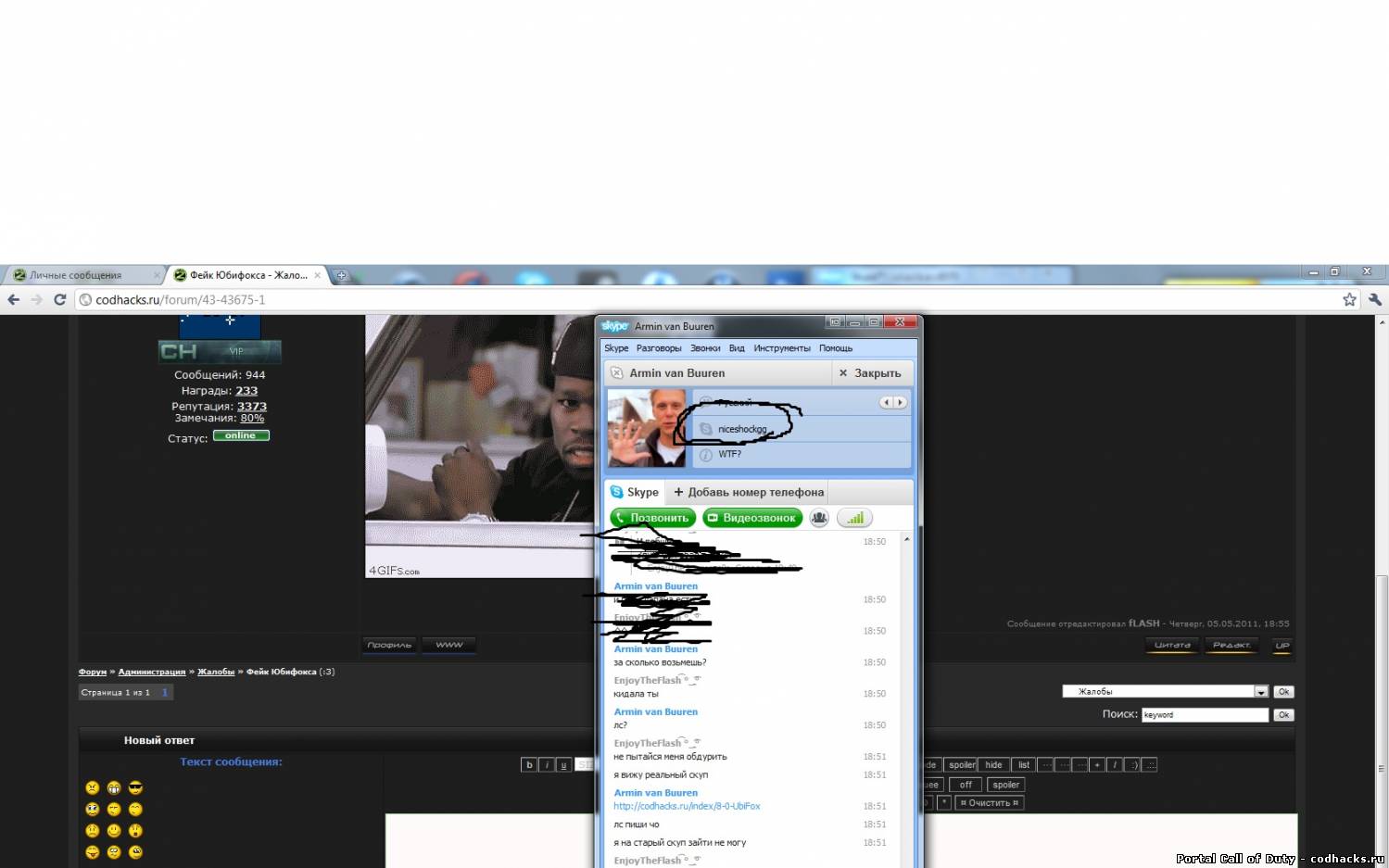Open Звонки menu in Skype

tap(705, 348)
